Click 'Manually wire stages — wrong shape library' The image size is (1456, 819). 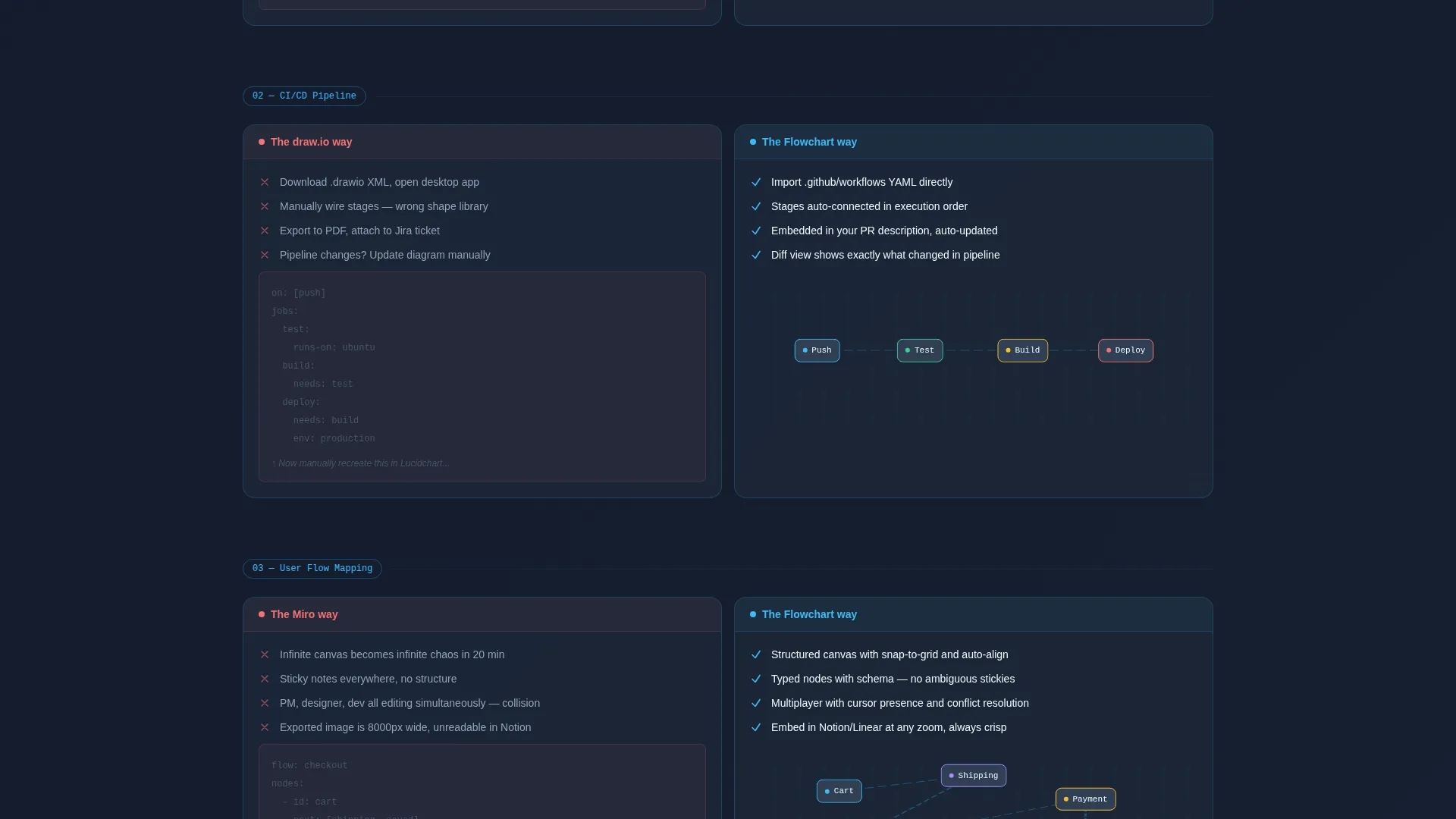[x=384, y=206]
